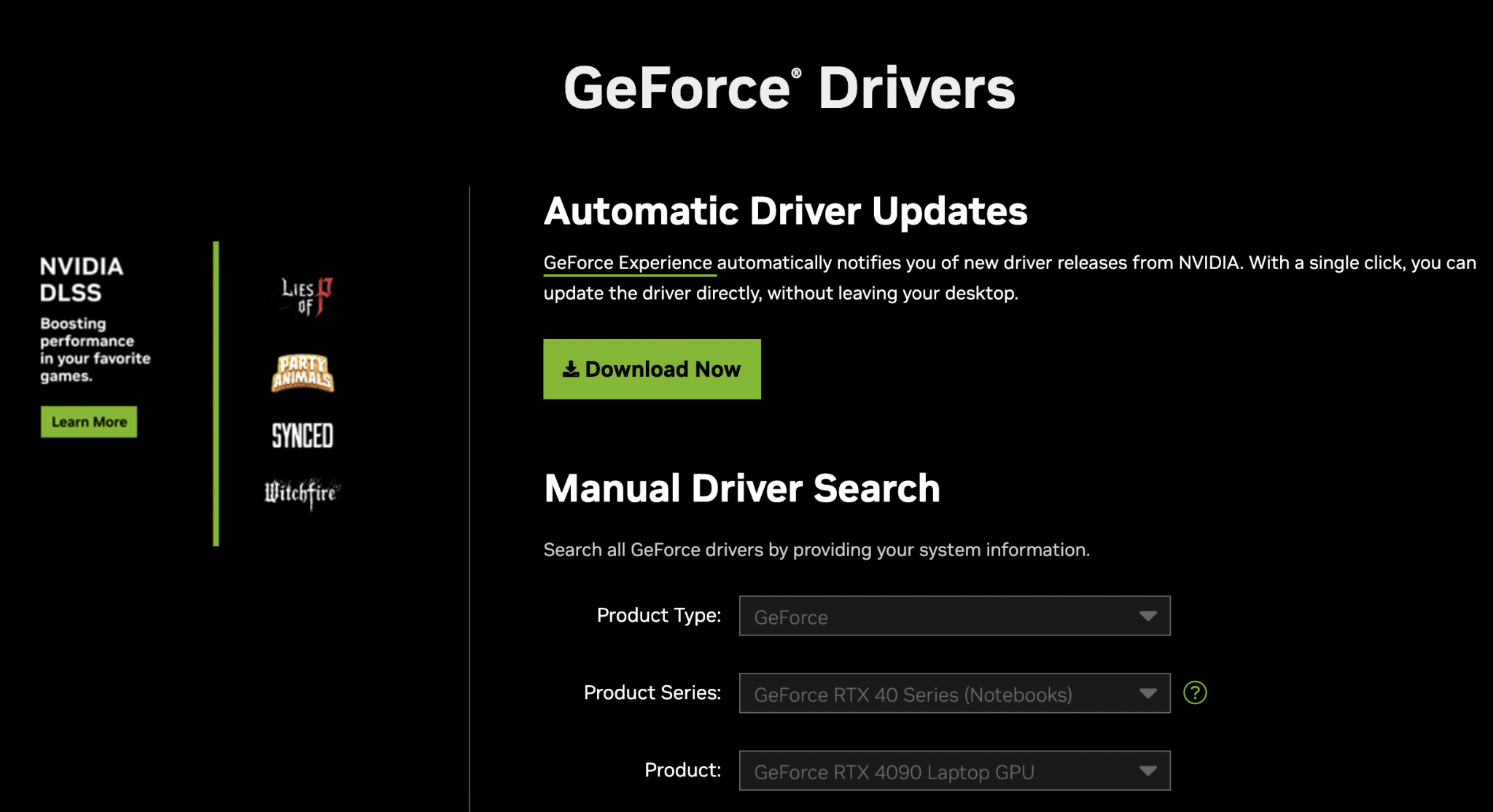Follow the GeForce Experience link
The height and width of the screenshot is (812, 1493).
click(628, 263)
